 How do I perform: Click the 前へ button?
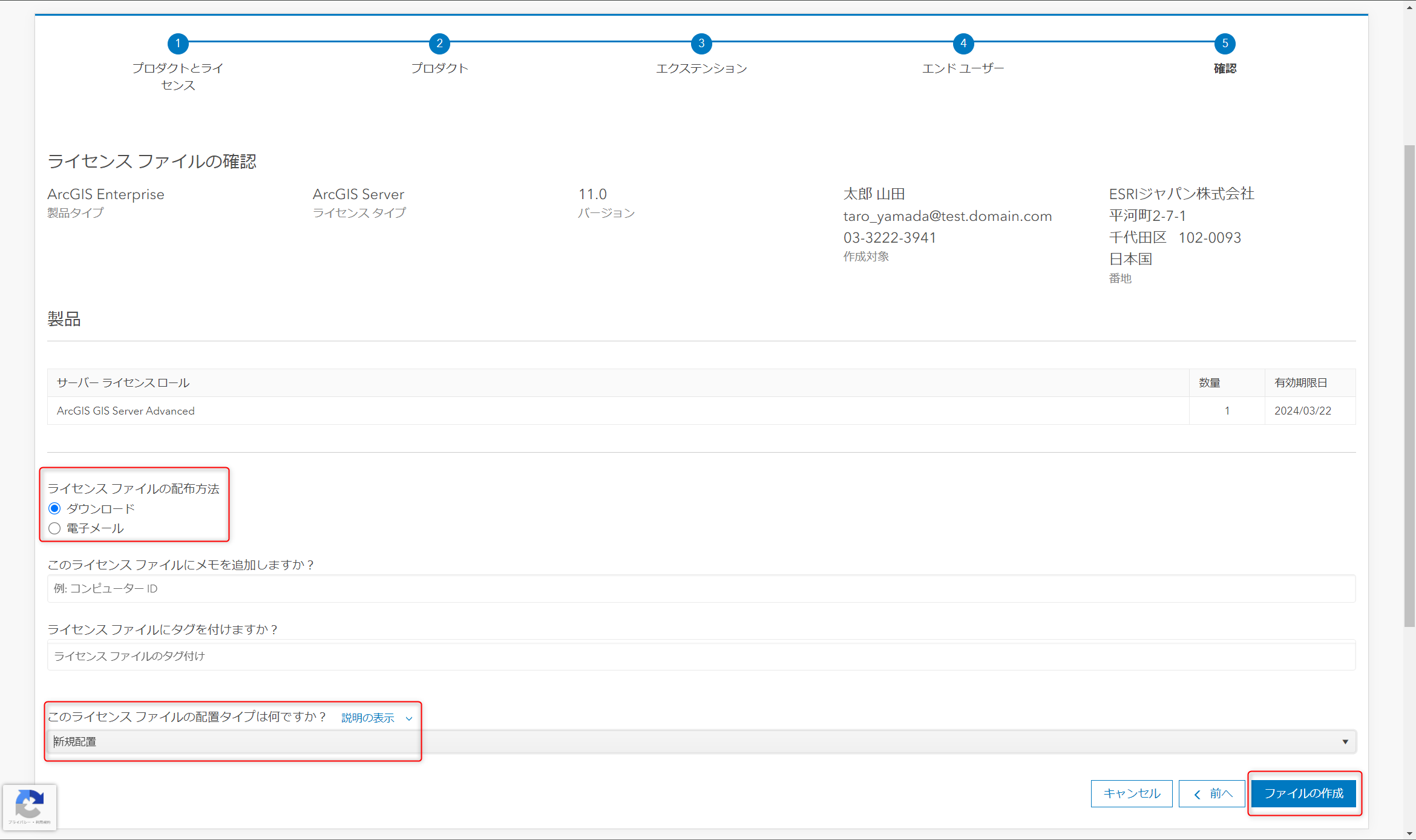pos(1211,793)
